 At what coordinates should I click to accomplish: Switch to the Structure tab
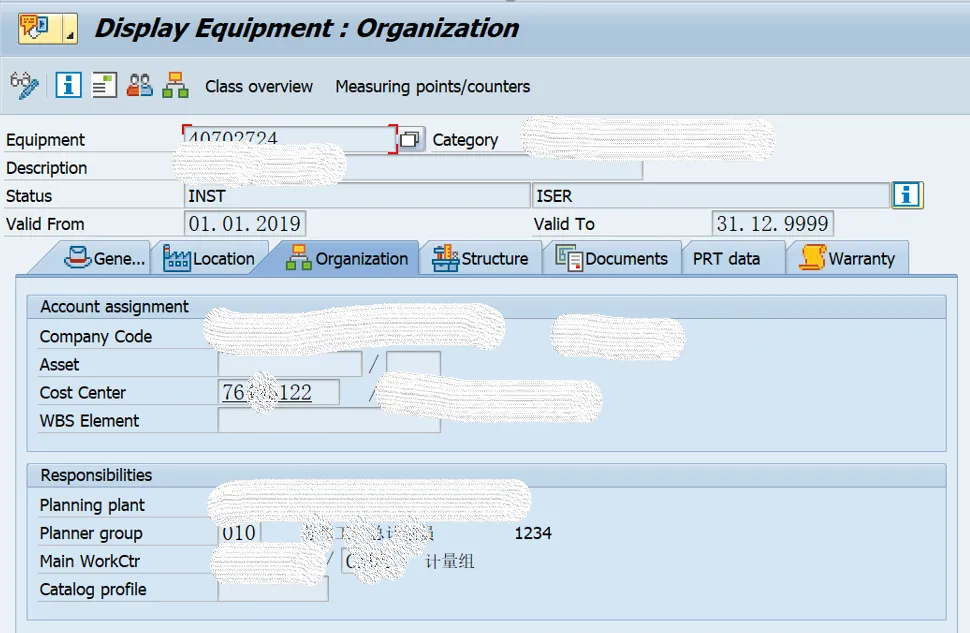[x=481, y=259]
